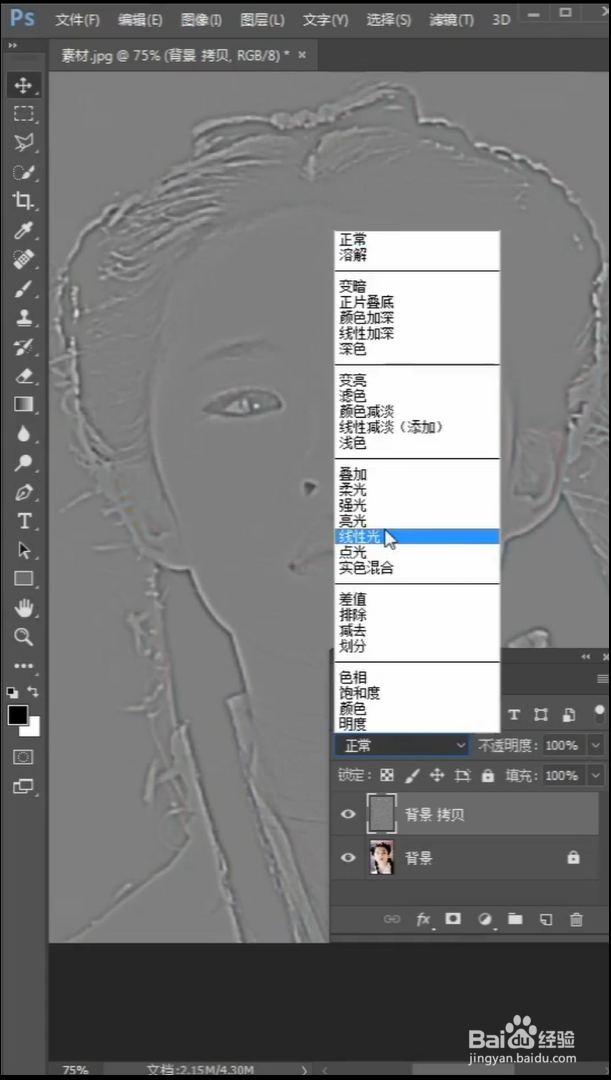Click the Link Layers icon
The height and width of the screenshot is (1080, 611).
[392, 919]
